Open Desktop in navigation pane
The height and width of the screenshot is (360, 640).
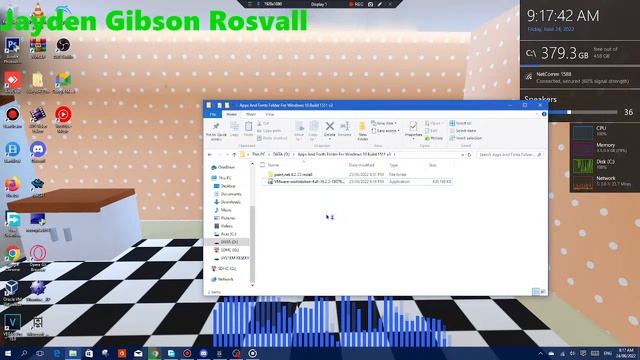tap(224, 186)
